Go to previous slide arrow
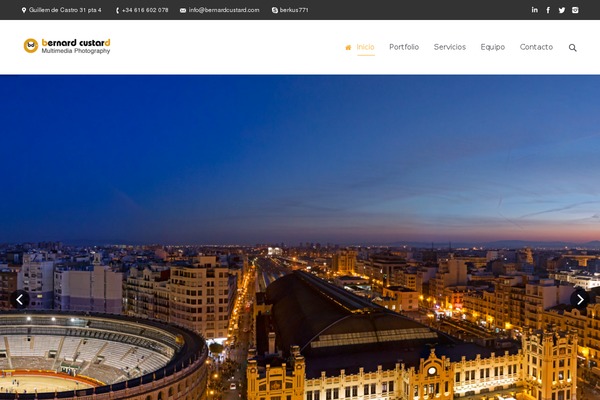Image resolution: width=600 pixels, height=400 pixels. (20, 299)
